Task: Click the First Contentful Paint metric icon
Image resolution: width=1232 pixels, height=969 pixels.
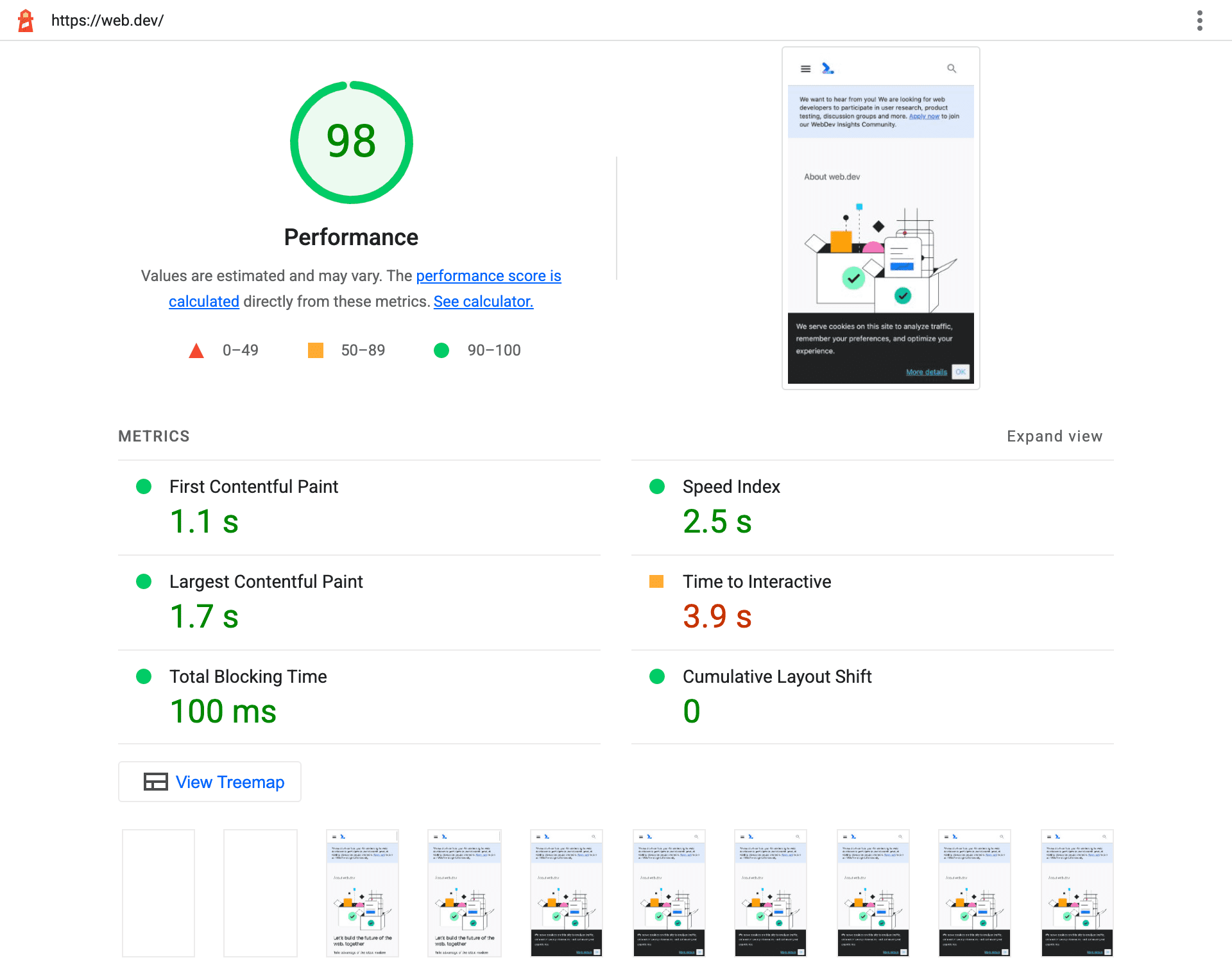Action: coord(142,487)
